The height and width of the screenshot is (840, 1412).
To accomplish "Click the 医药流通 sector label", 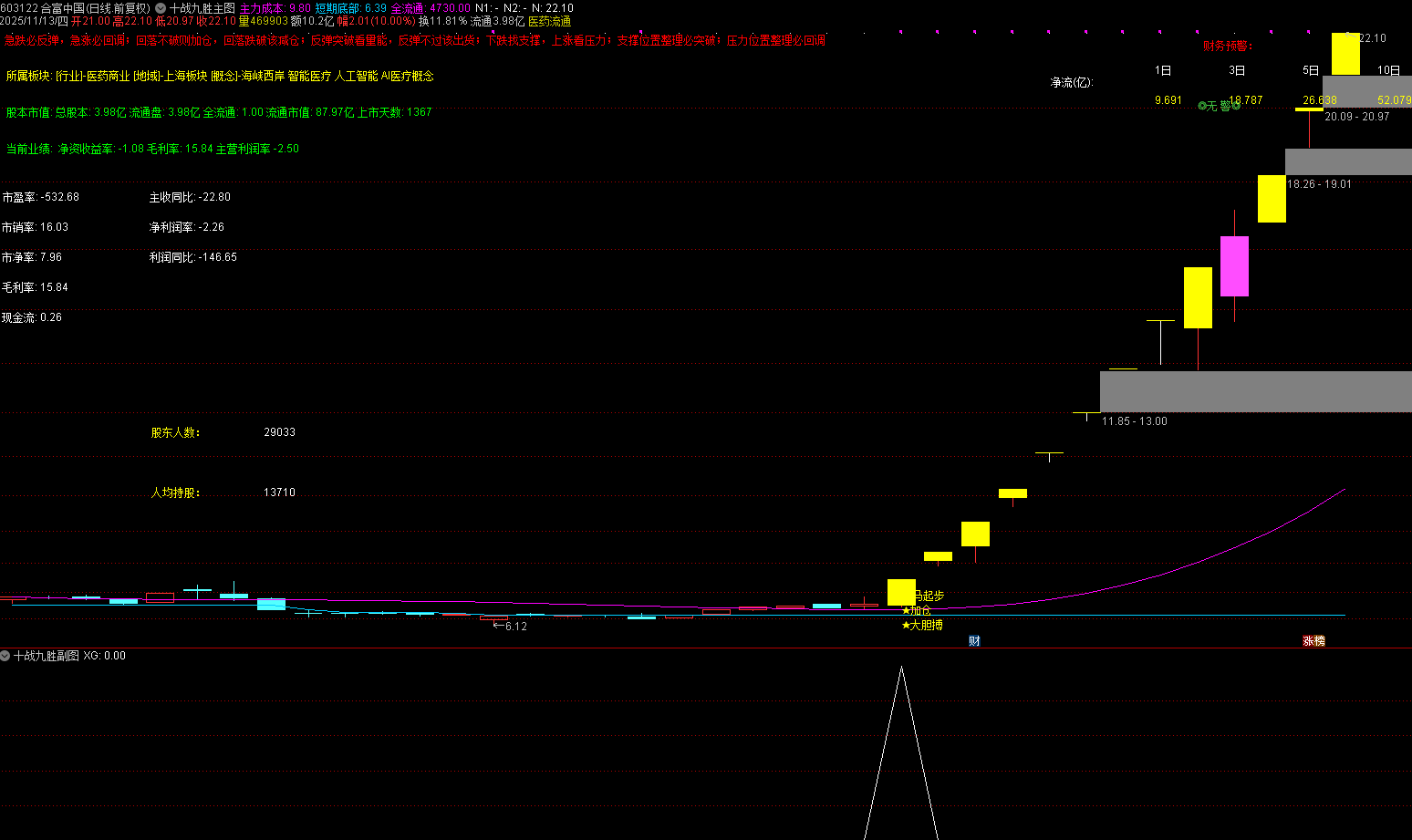I will [550, 21].
